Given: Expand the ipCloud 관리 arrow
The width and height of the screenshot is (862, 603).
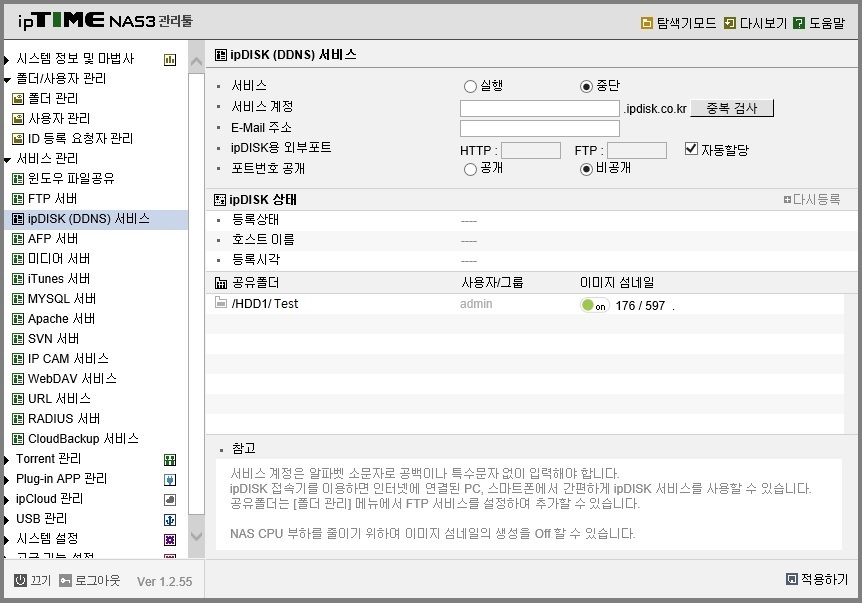Looking at the screenshot, I should (x=7, y=500).
